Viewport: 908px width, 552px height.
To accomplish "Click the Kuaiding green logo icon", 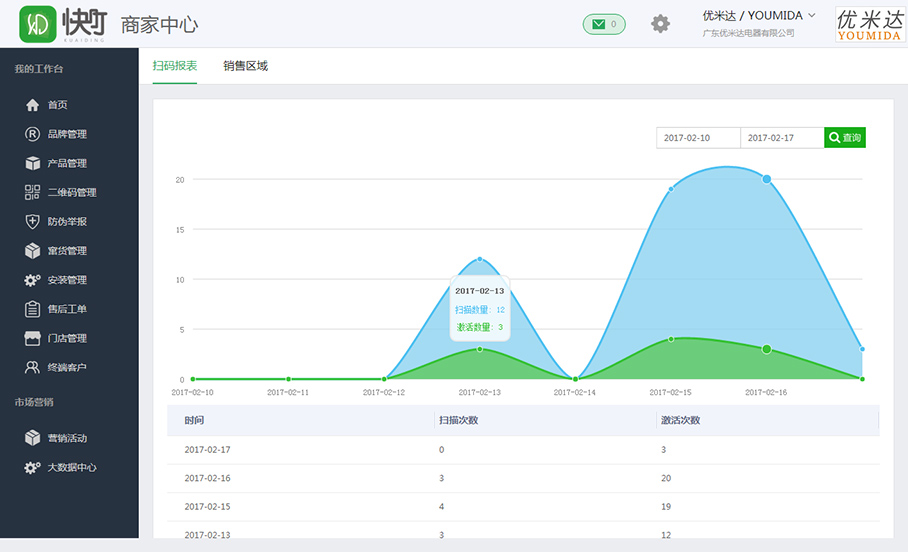I will point(38,24).
